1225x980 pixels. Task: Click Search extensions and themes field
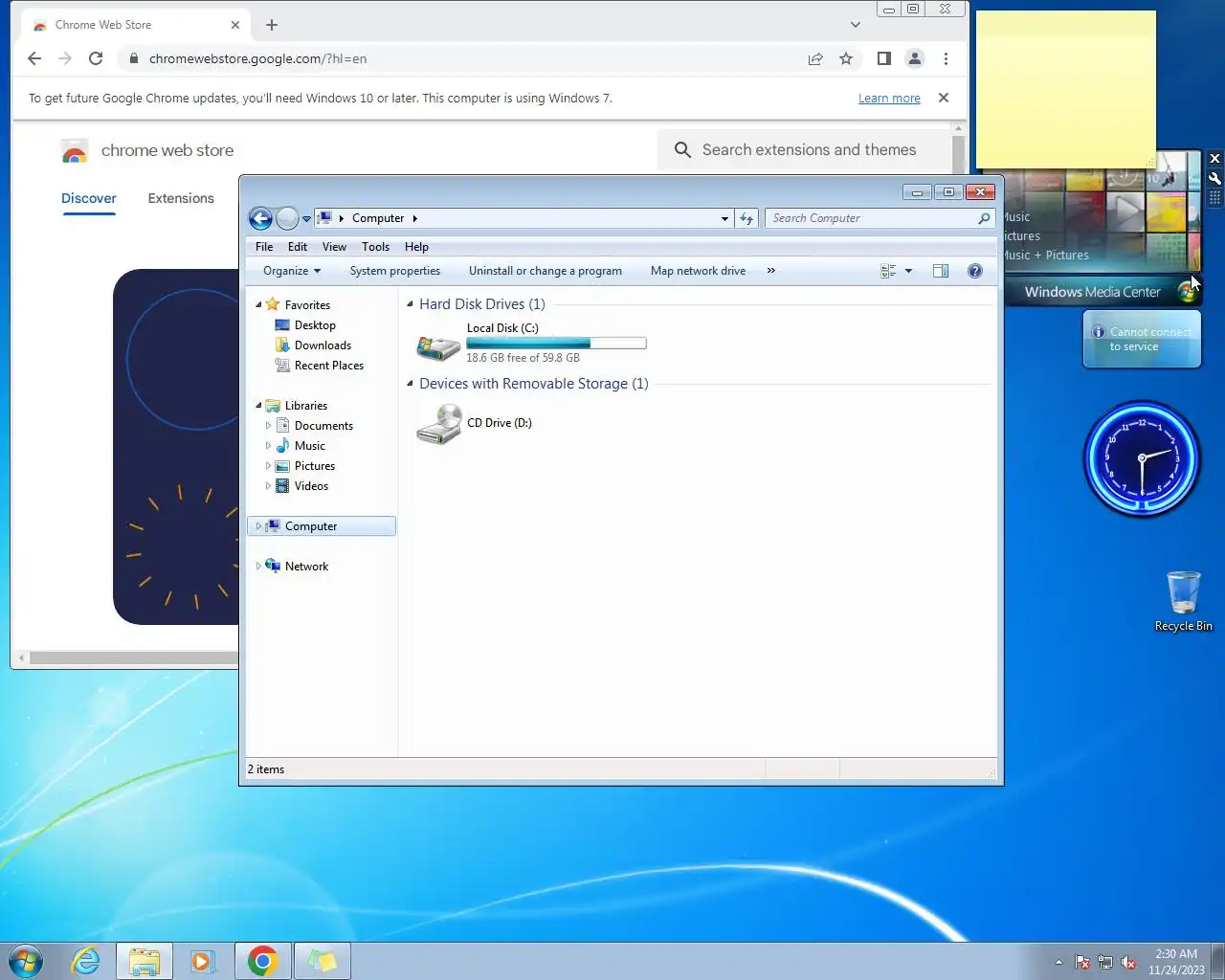804,150
